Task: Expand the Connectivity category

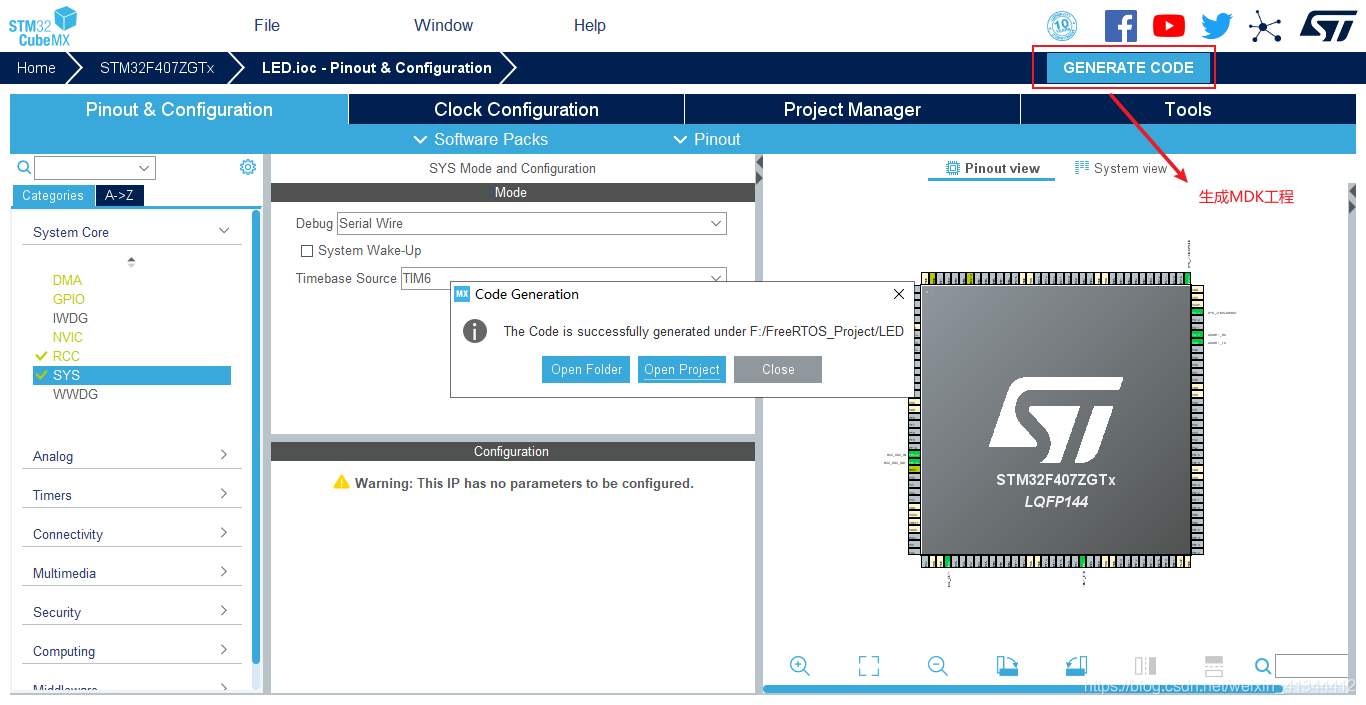Action: [x=132, y=534]
